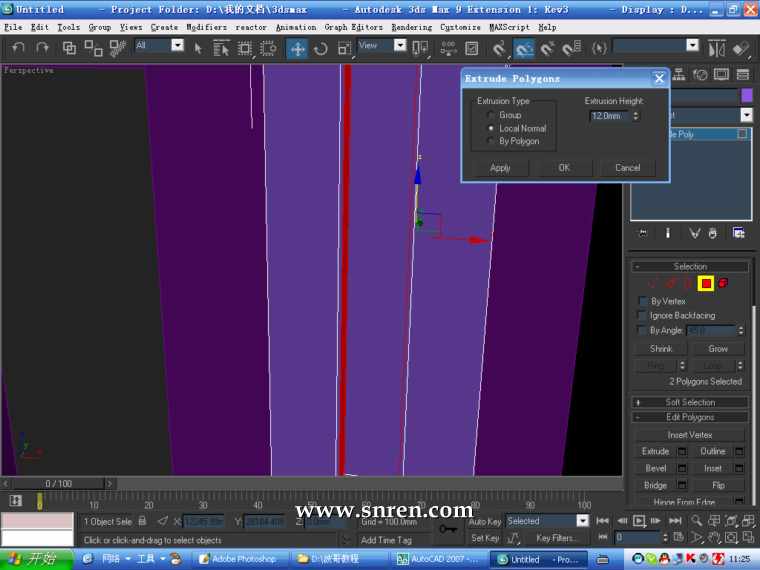Image resolution: width=760 pixels, height=570 pixels.
Task: Select the Rotate tool in toolbar
Action: tap(321, 48)
